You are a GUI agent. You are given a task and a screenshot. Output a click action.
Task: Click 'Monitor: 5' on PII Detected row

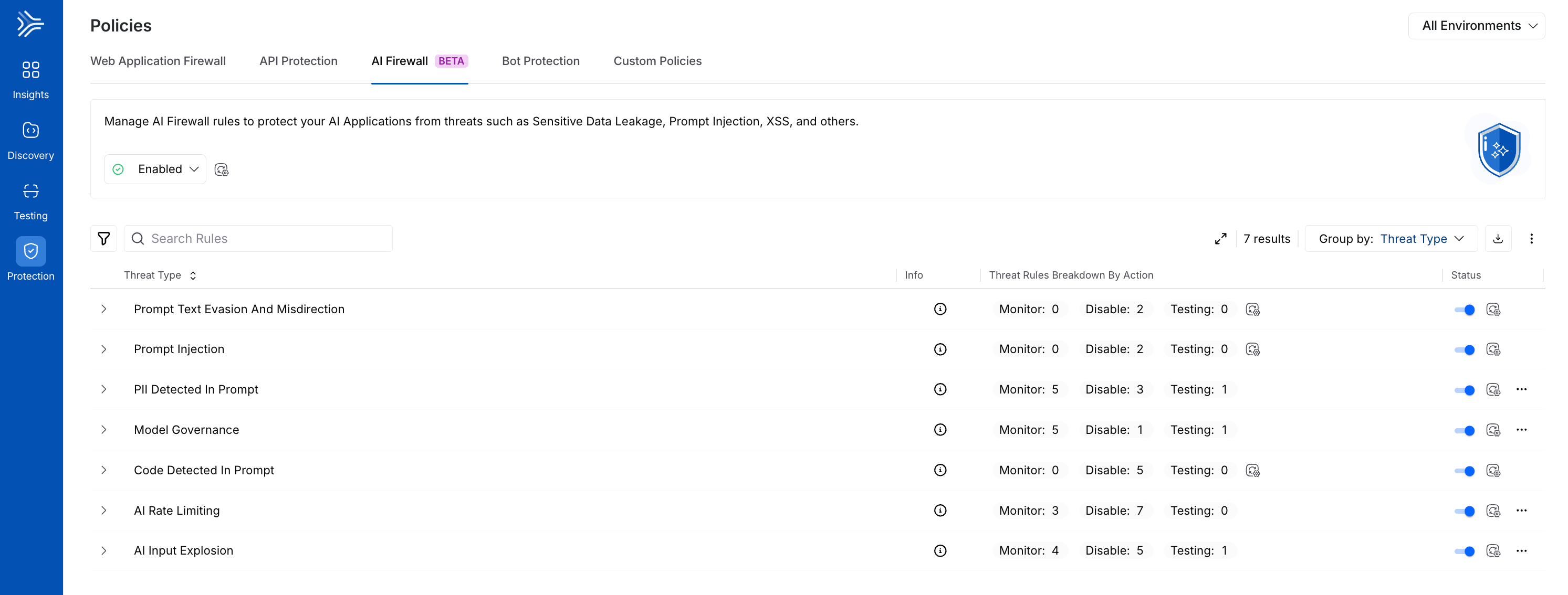coord(1029,389)
